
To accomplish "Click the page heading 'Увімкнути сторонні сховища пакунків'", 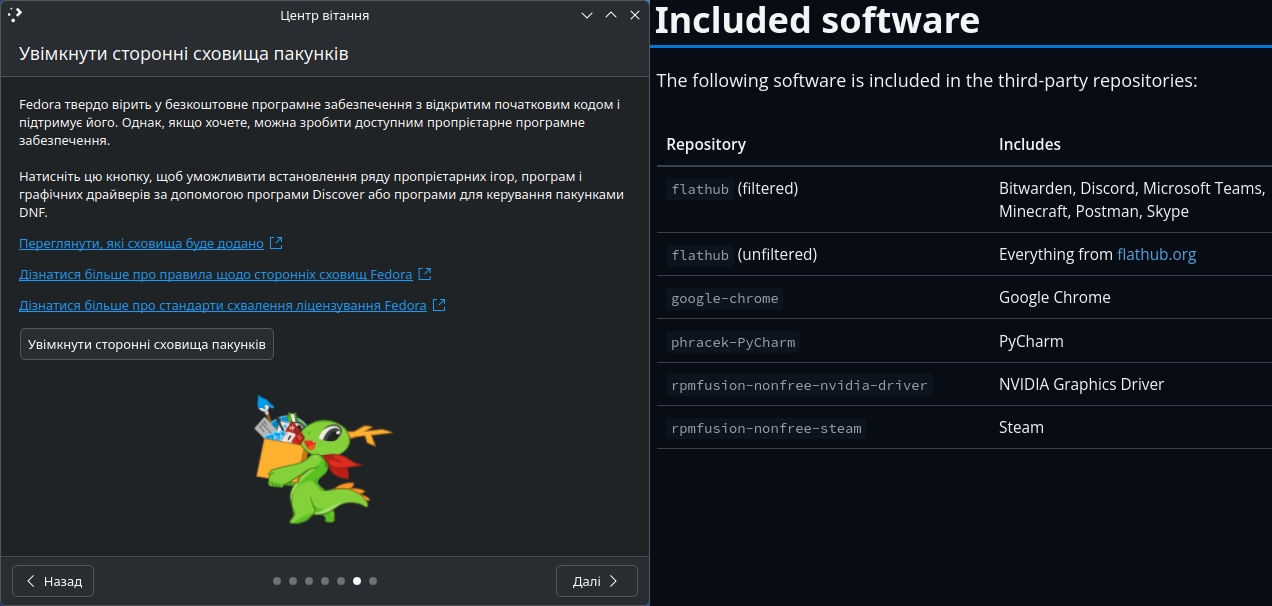I will click(x=184, y=53).
